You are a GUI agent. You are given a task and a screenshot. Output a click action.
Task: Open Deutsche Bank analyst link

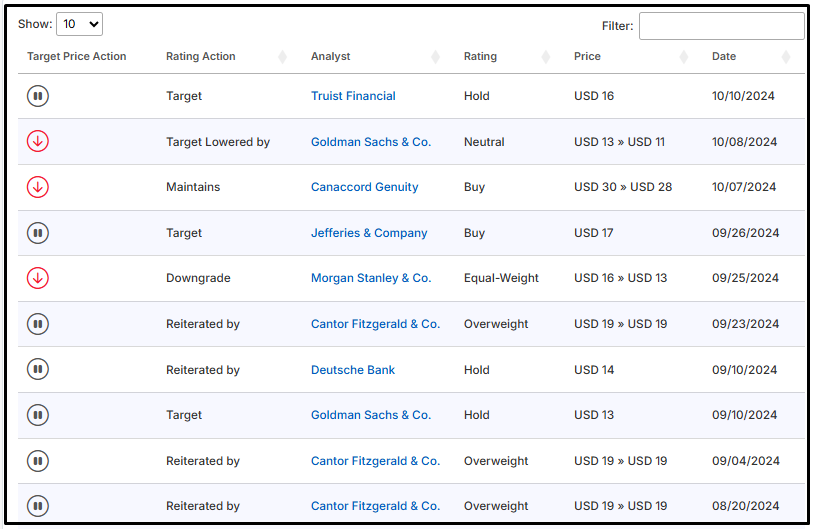click(x=353, y=369)
